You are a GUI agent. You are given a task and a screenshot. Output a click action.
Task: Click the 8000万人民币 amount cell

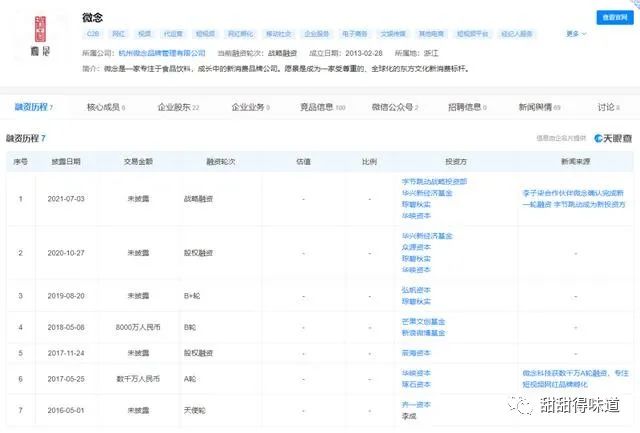138,327
